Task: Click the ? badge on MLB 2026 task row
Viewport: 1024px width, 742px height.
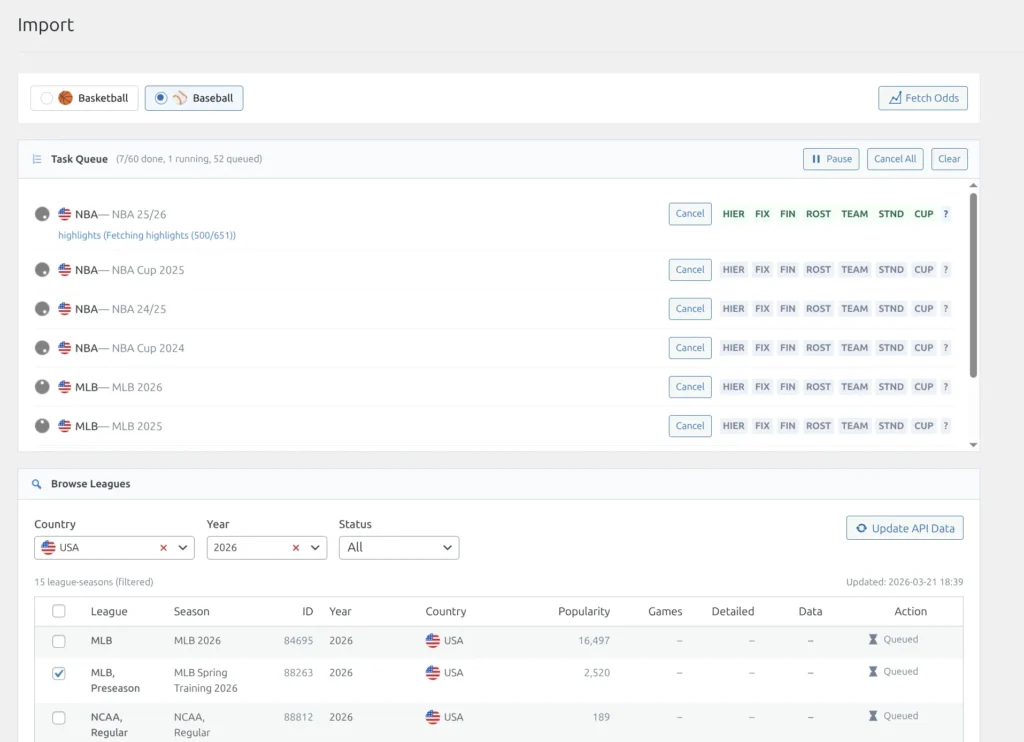Action: [x=945, y=387]
